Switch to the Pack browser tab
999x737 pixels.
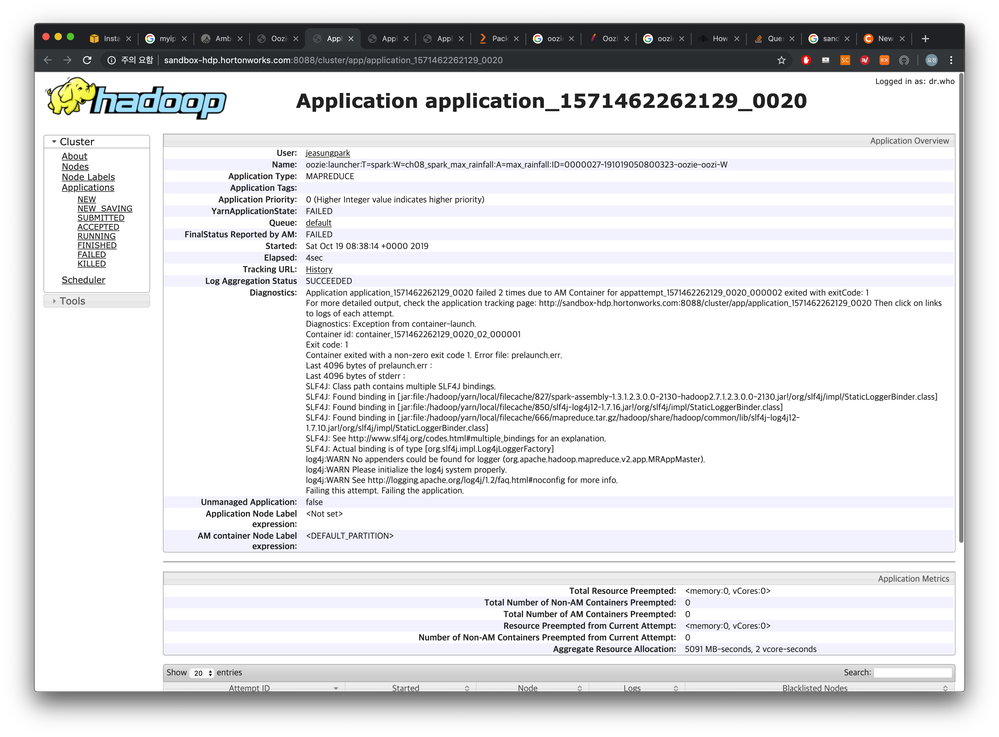498,39
